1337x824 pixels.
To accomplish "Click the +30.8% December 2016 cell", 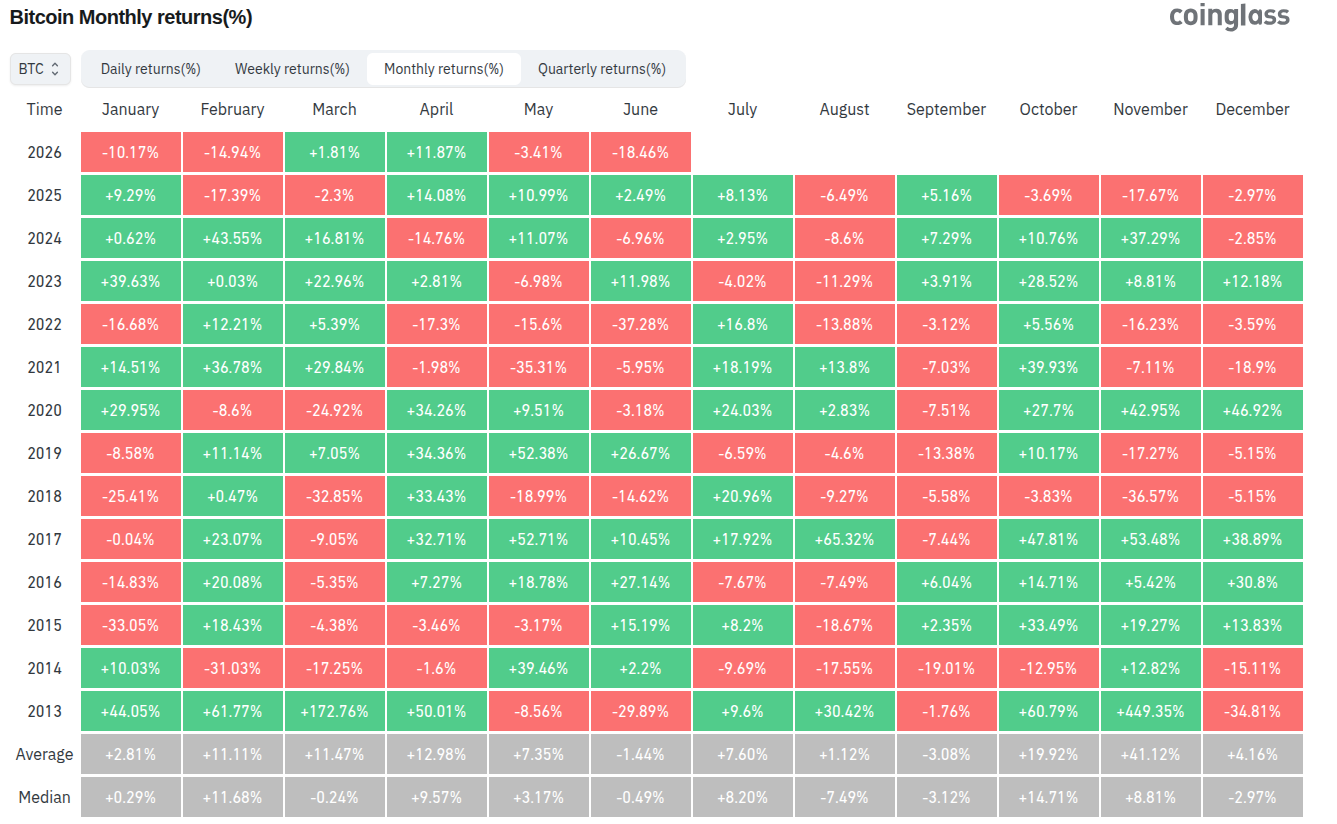I will point(1253,582).
